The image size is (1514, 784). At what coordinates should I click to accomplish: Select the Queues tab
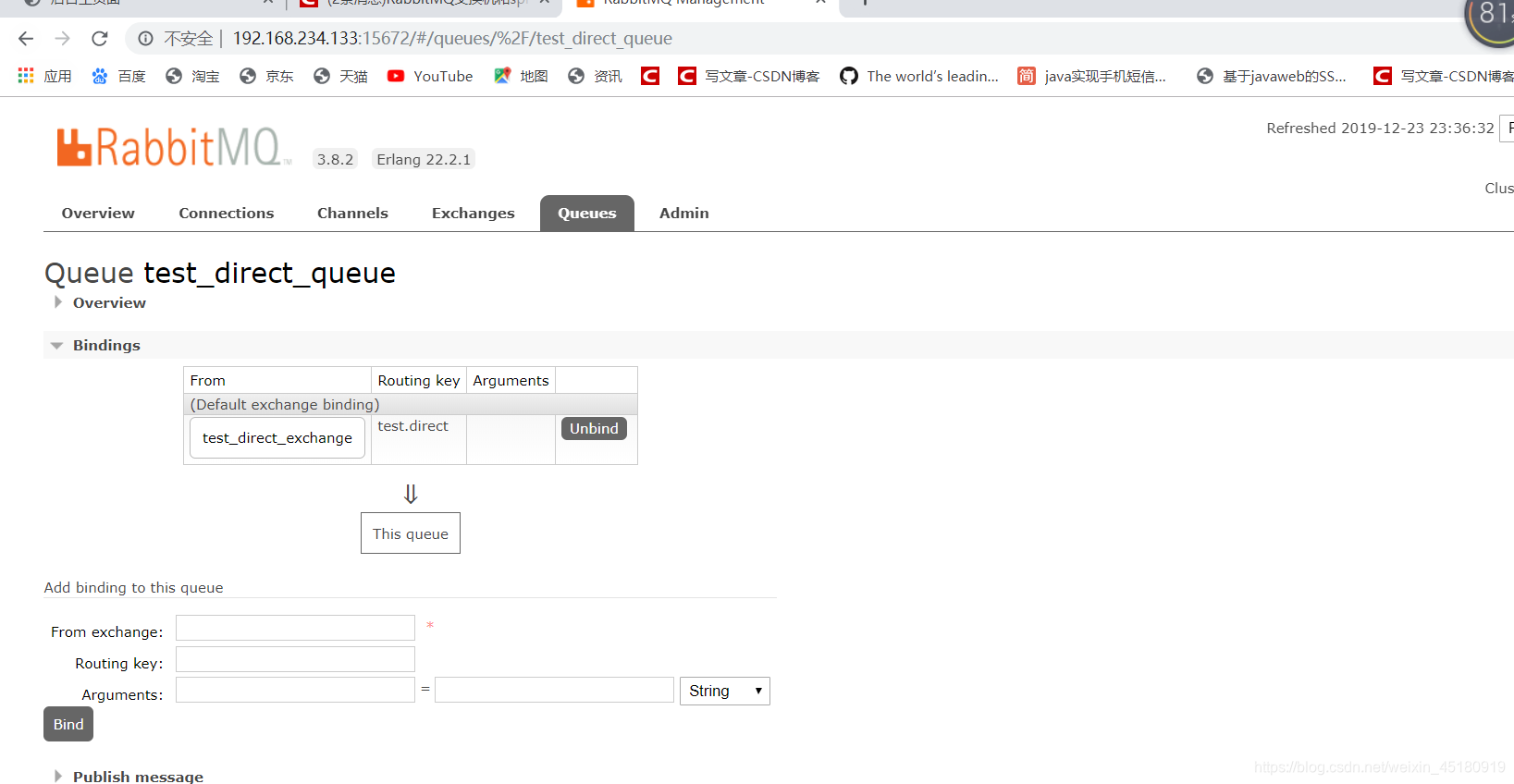tap(587, 214)
